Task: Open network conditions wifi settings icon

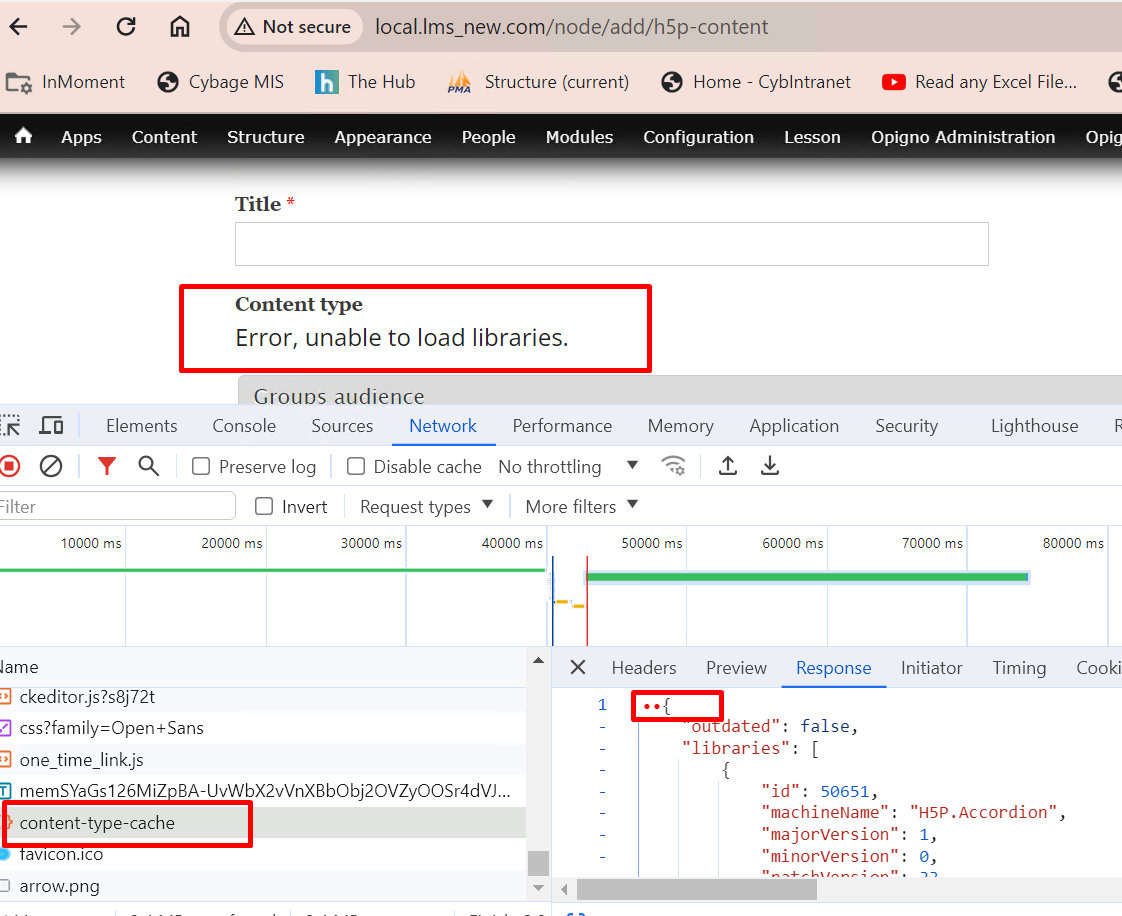Action: click(x=673, y=466)
